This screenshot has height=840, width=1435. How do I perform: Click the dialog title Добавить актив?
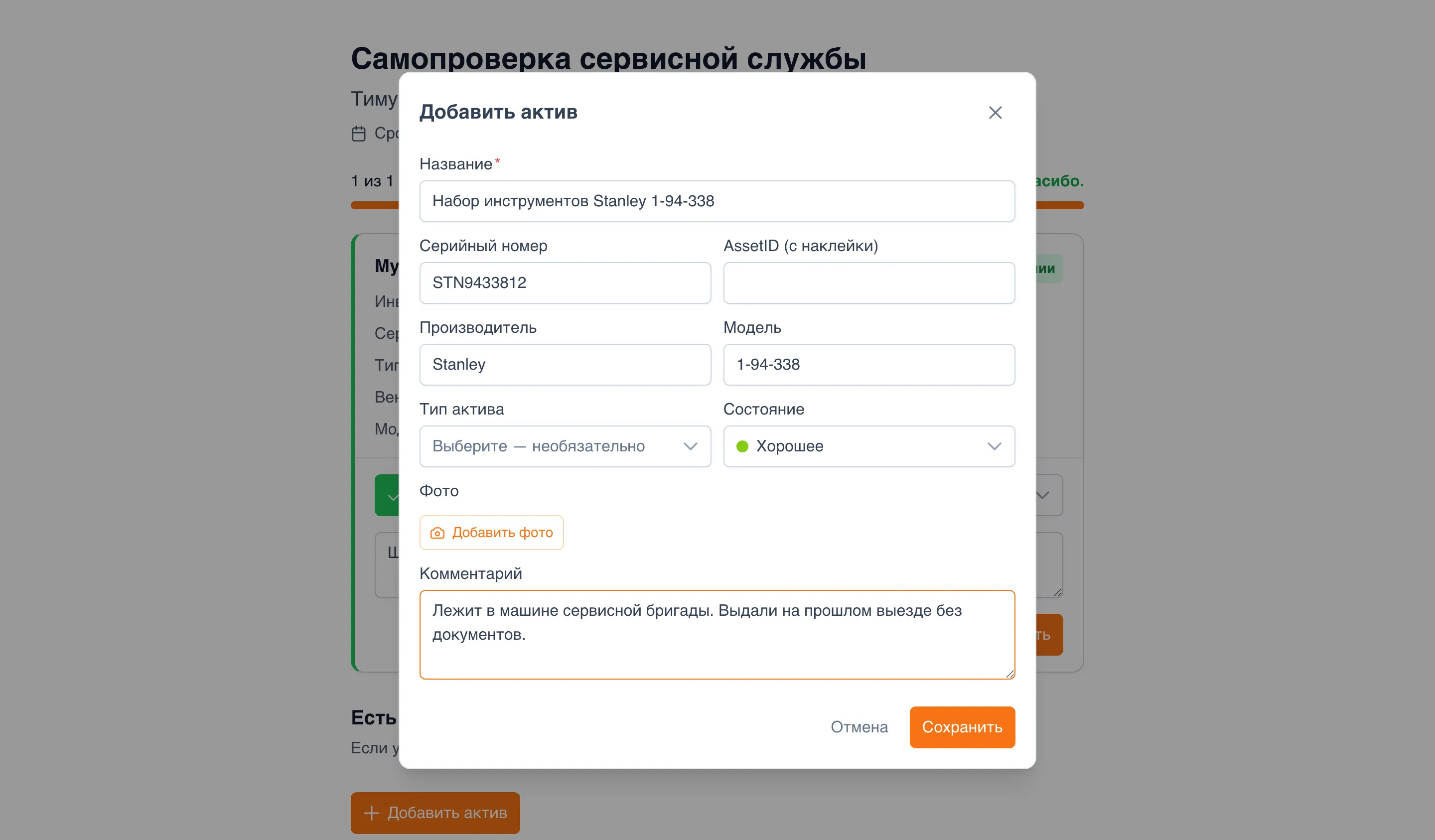(498, 112)
